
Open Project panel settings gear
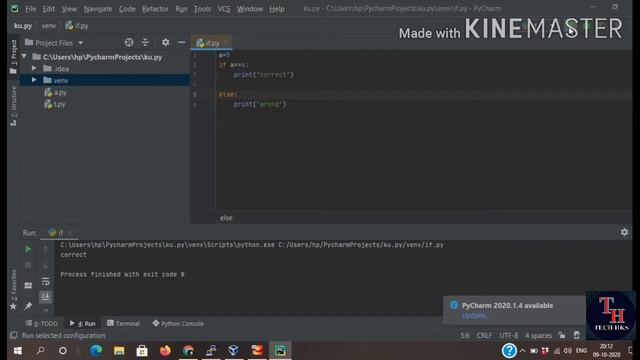pos(165,42)
